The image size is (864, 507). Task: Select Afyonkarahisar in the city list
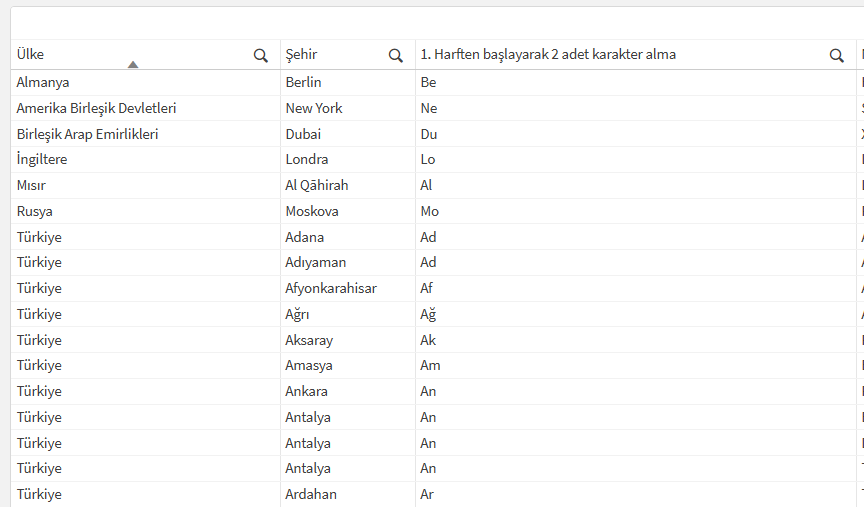click(331, 288)
